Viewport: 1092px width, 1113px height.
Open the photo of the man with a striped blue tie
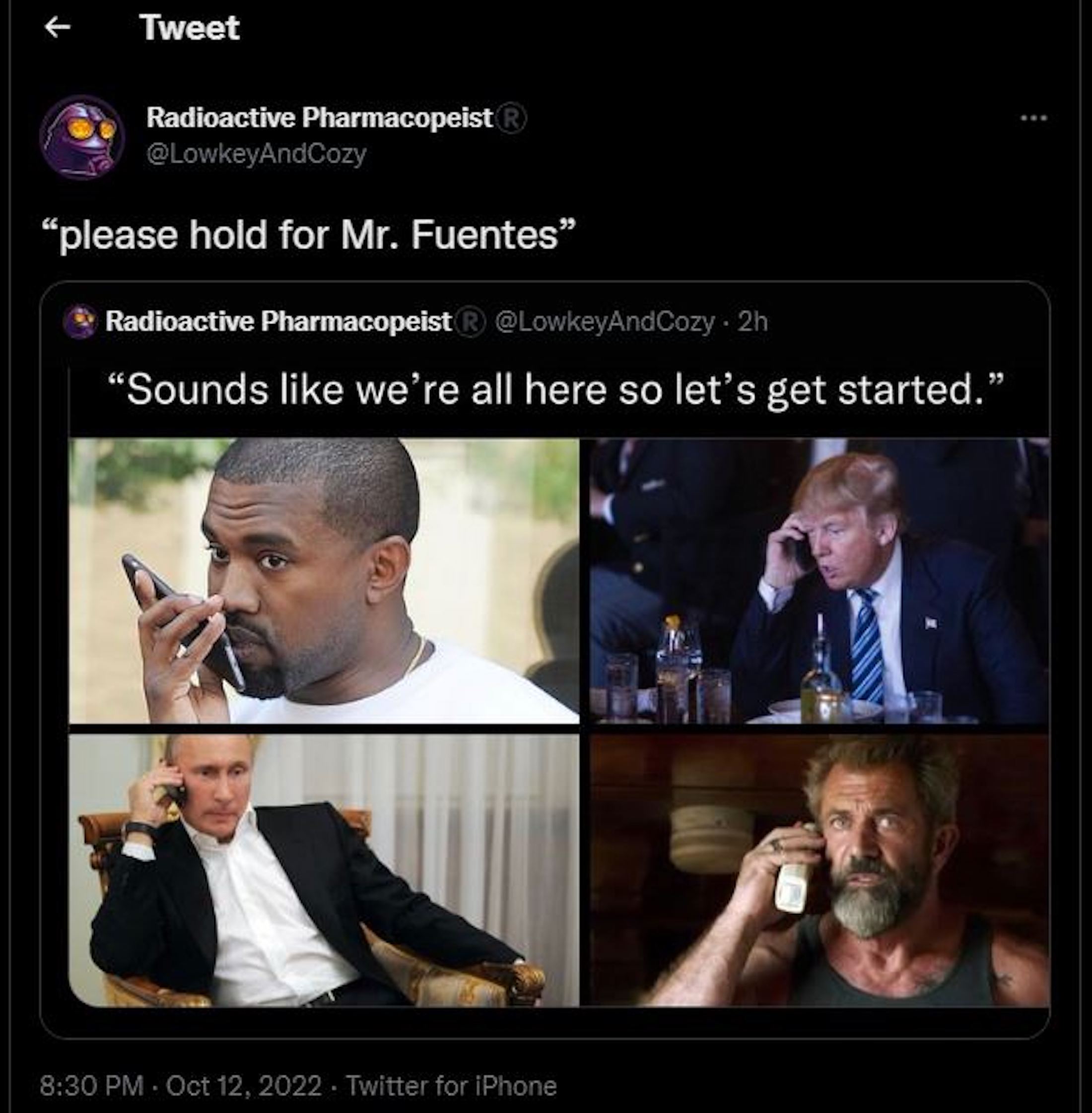tap(819, 580)
